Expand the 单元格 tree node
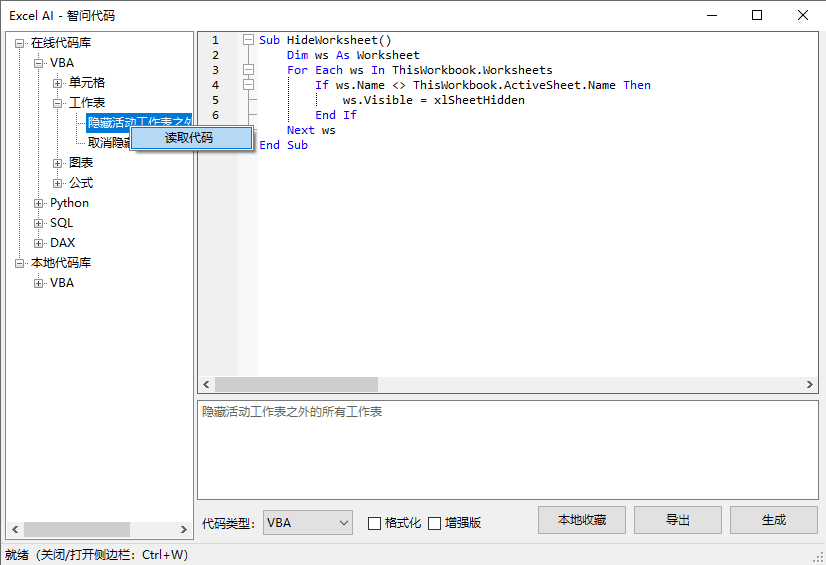The height and width of the screenshot is (565, 826). click(57, 83)
